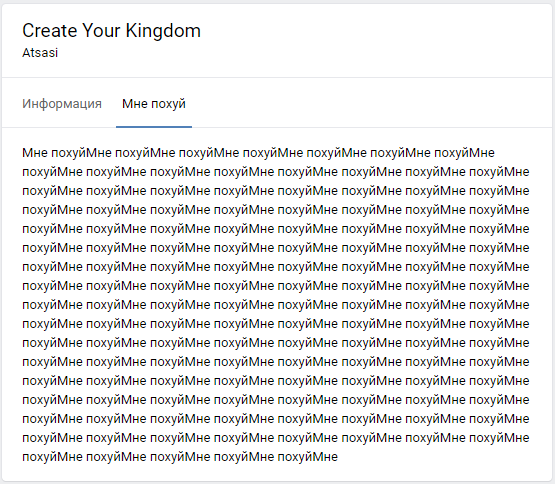Click the last short line of the text
The height and width of the screenshot is (484, 555).
coord(180,457)
